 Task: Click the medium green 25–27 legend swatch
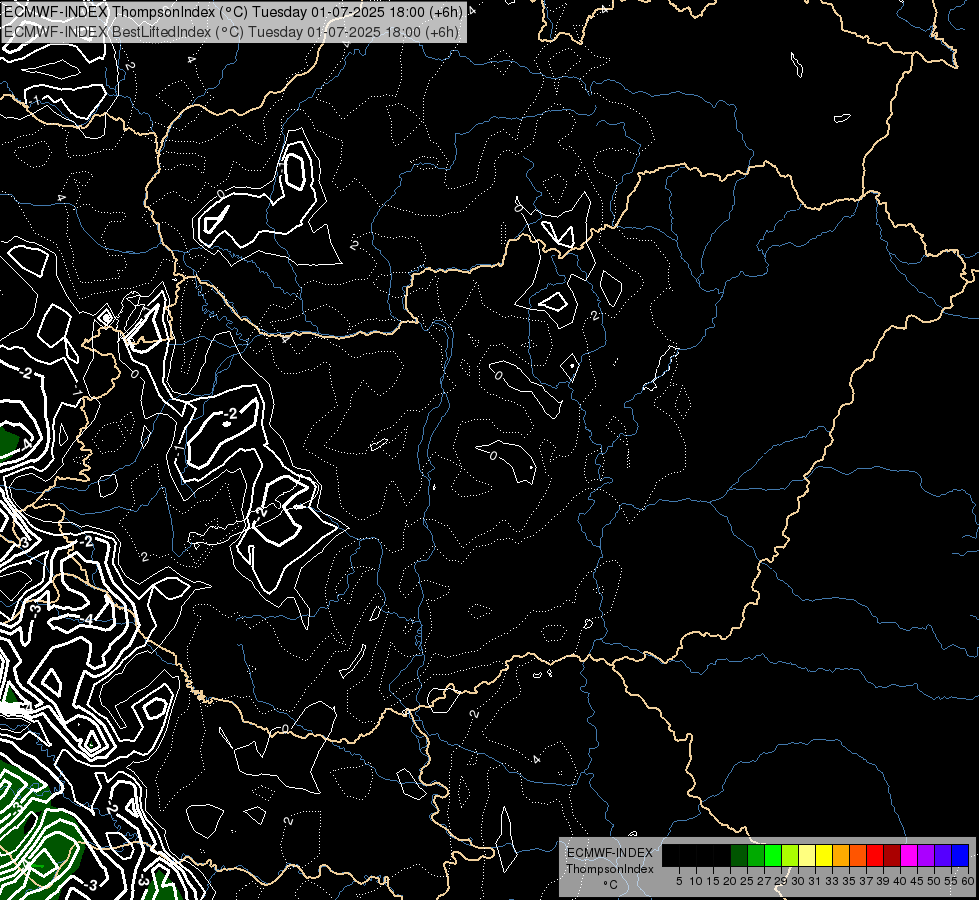756,855
